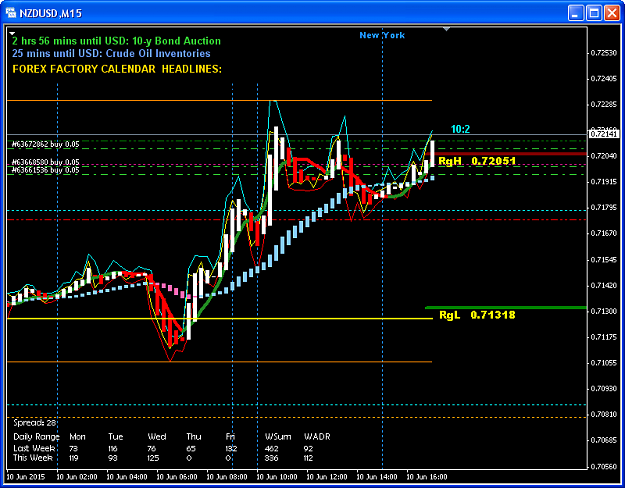Click This Week's Wednesday value 125
625x488 pixels.
tap(153, 458)
